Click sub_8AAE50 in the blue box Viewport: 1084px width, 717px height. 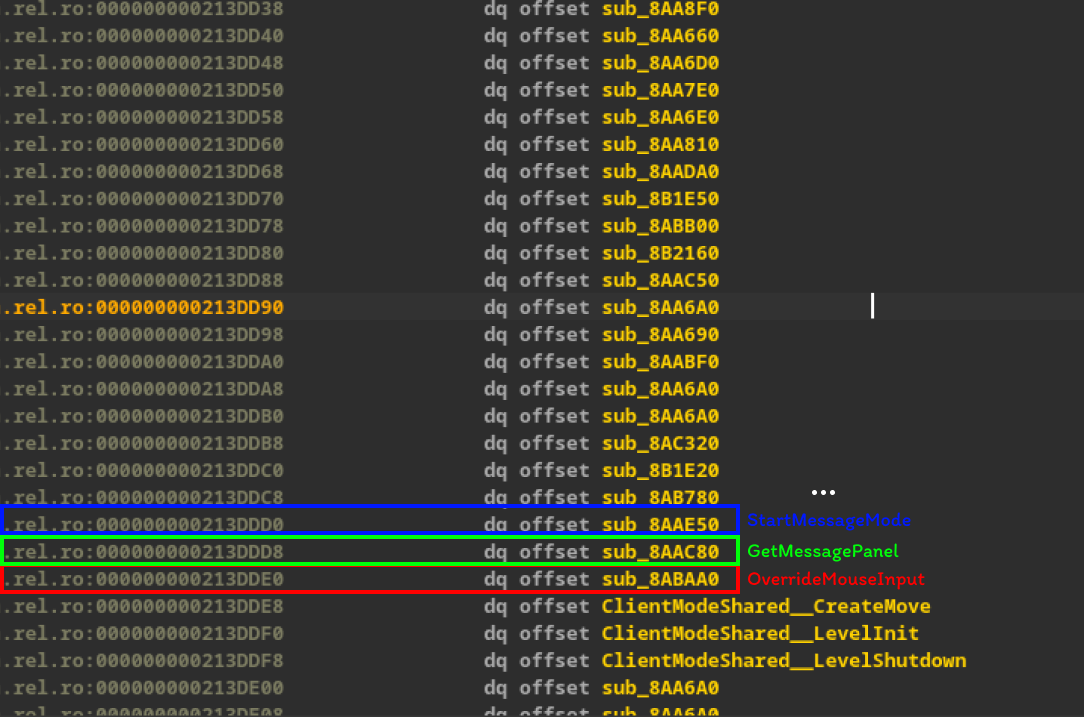pos(660,524)
